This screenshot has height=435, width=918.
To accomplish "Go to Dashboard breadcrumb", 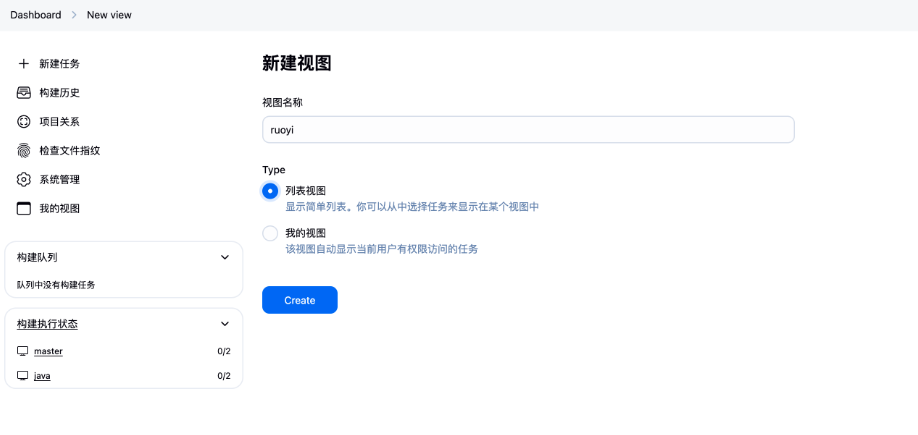I will pyautogui.click(x=36, y=15).
